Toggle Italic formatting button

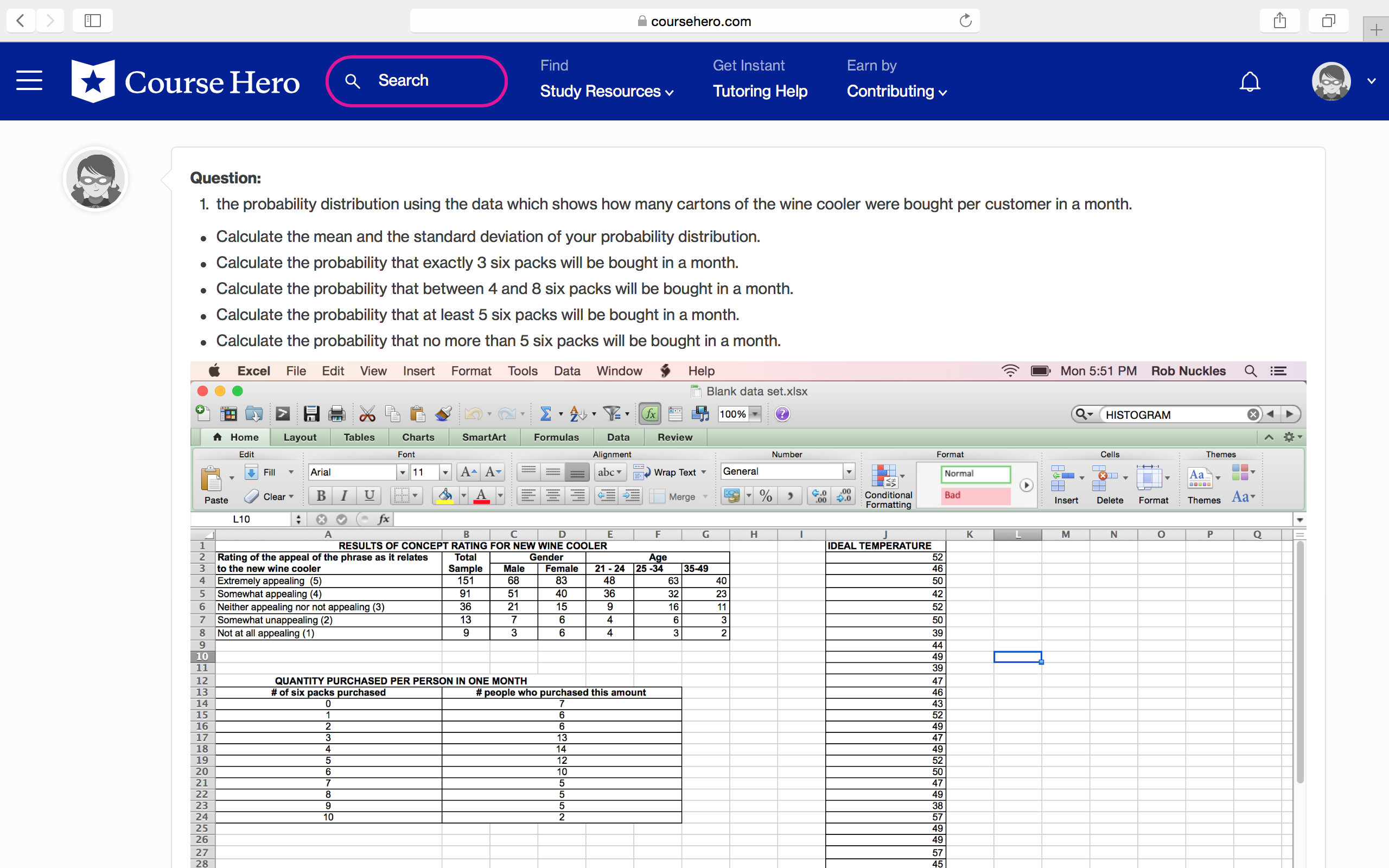345,495
